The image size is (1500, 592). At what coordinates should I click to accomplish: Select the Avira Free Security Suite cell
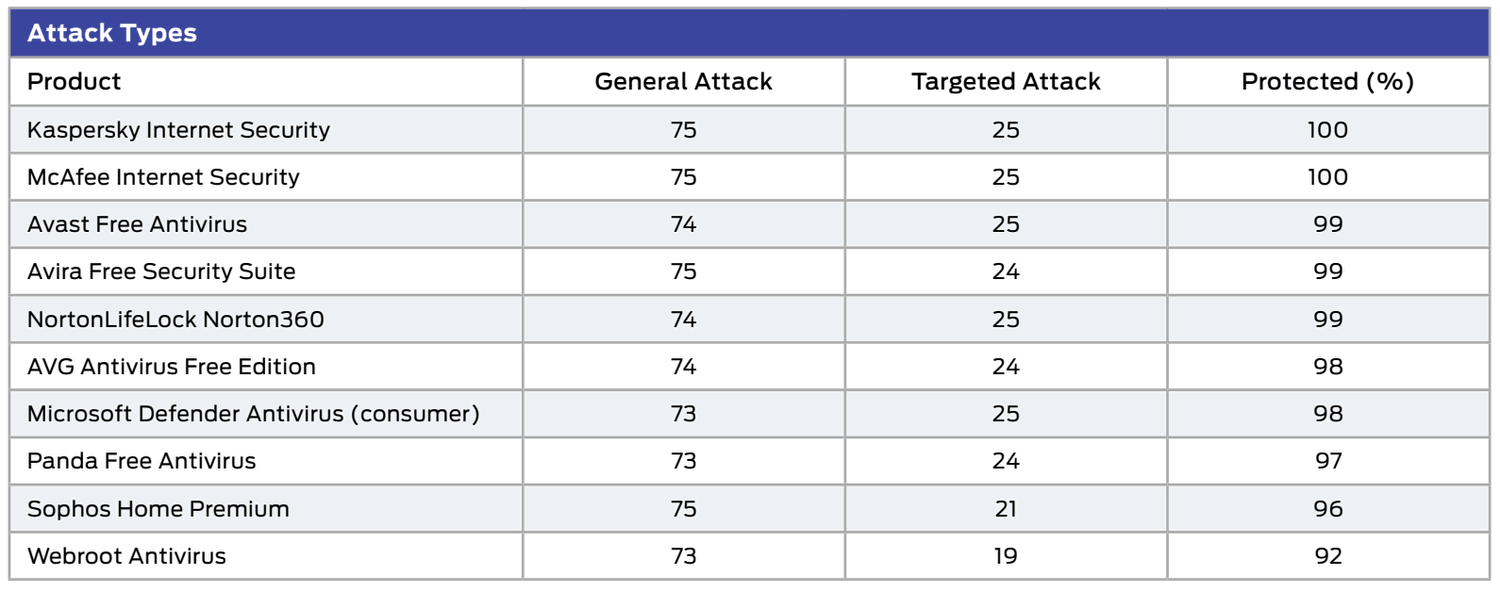[x=161, y=272]
